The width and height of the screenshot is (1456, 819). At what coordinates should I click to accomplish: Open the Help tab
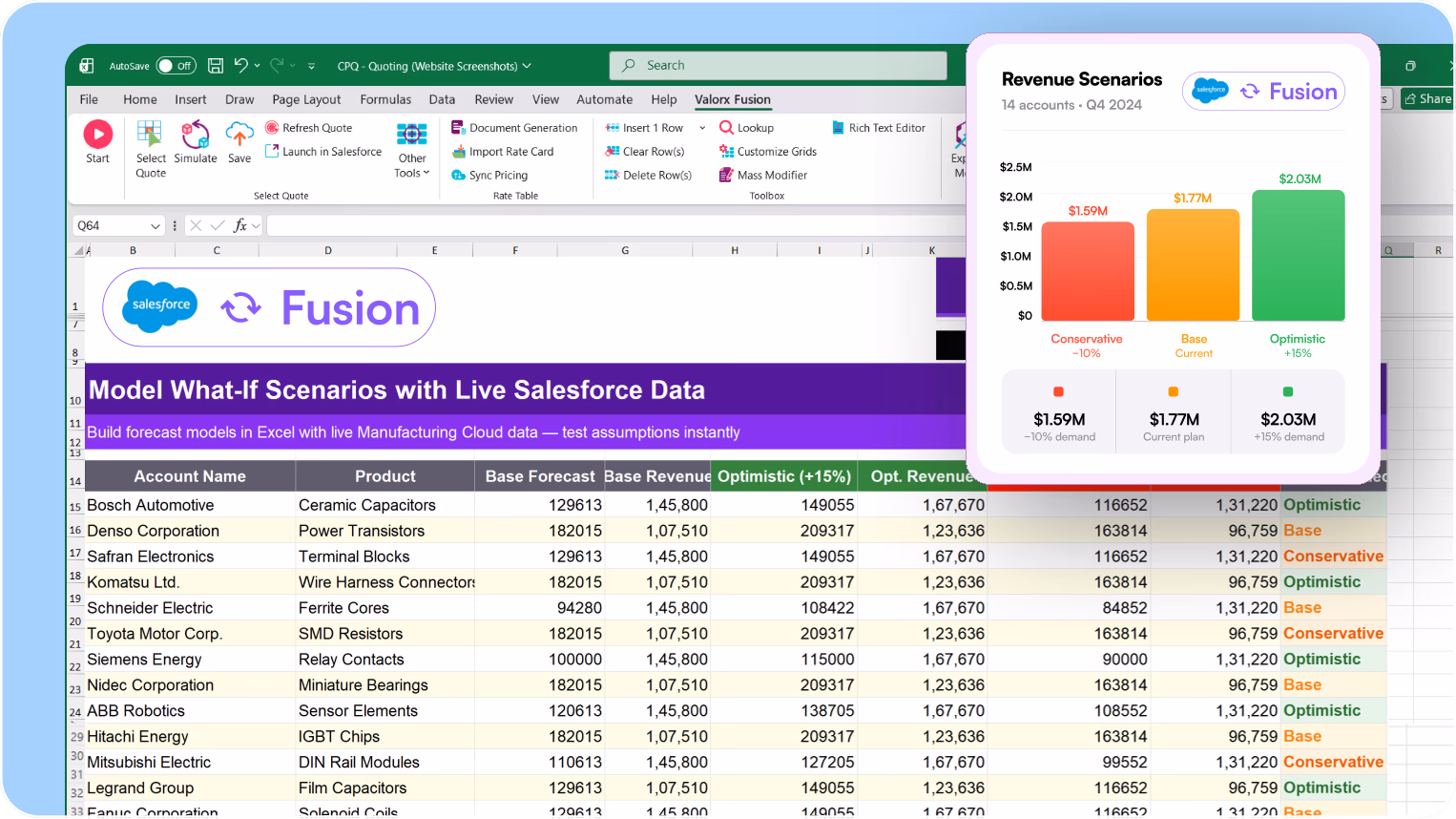point(664,99)
